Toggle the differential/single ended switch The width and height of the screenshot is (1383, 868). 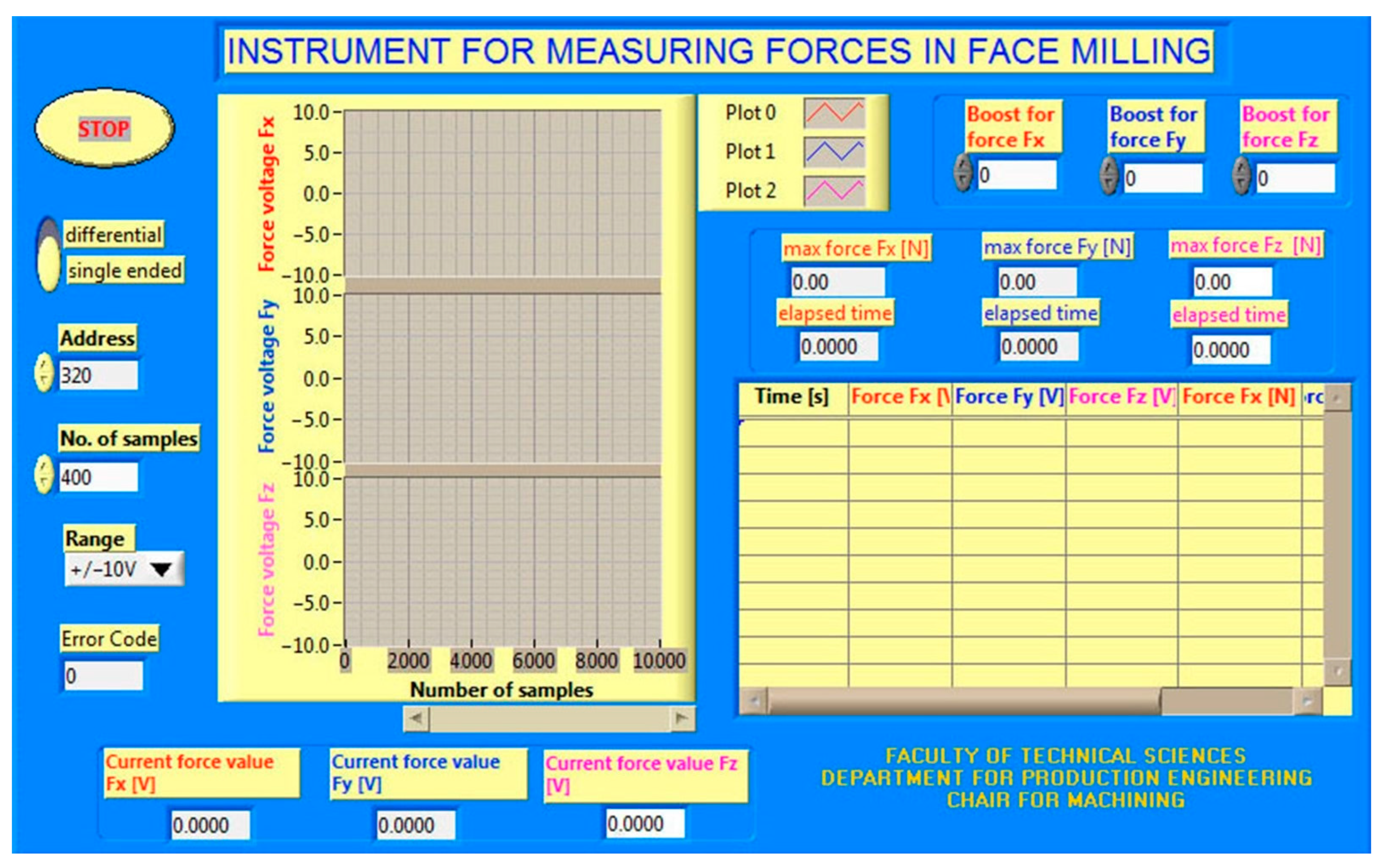click(x=49, y=254)
